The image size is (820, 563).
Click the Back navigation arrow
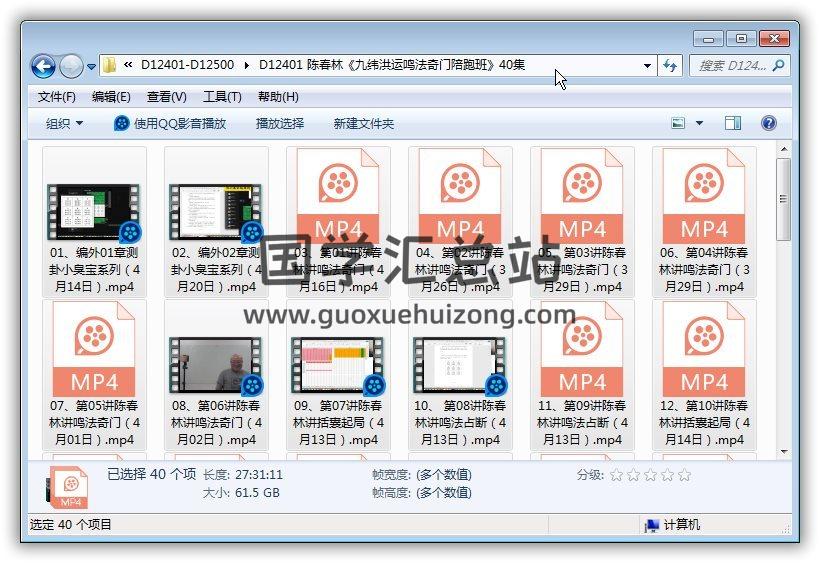click(43, 67)
